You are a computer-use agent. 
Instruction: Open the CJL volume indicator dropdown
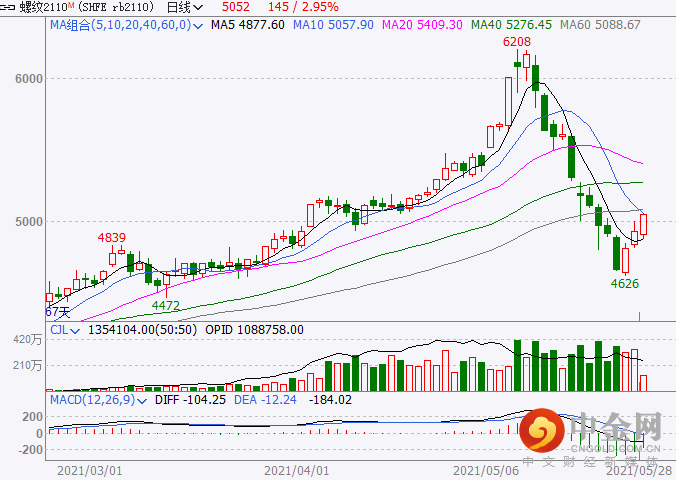click(x=65, y=330)
